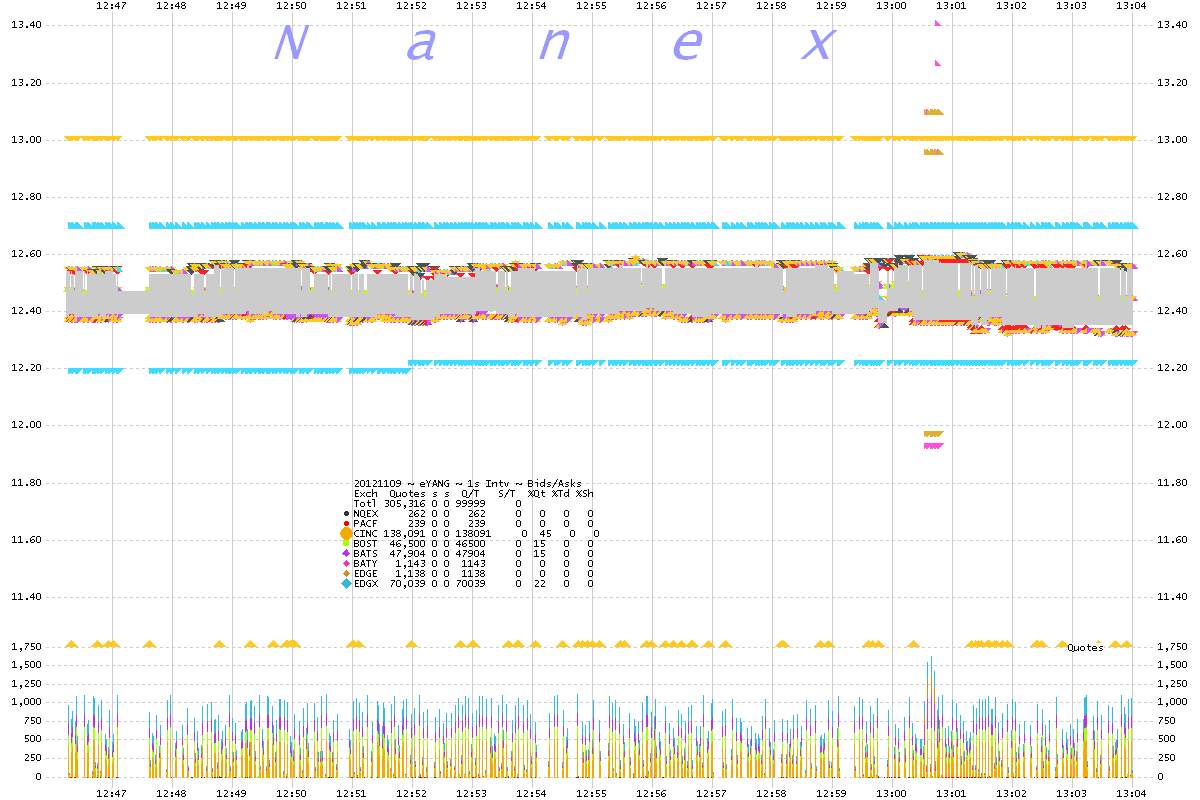Click the 'S/T' column header

coord(506,493)
